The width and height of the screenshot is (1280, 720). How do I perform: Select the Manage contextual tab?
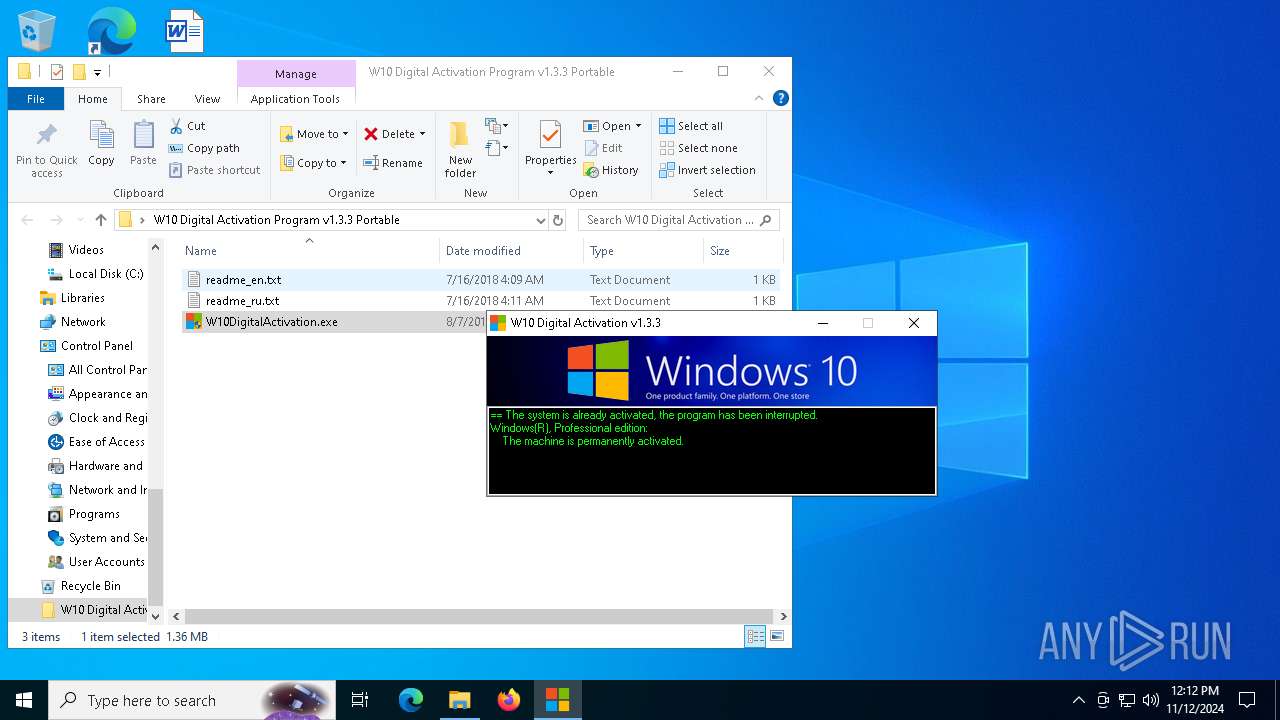[296, 74]
